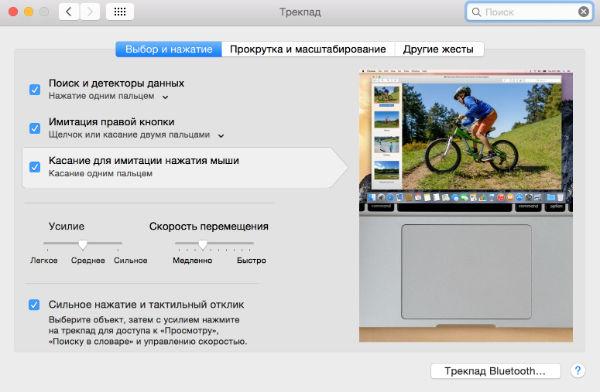Open Трекпад Bluetooth… settings

point(495,371)
